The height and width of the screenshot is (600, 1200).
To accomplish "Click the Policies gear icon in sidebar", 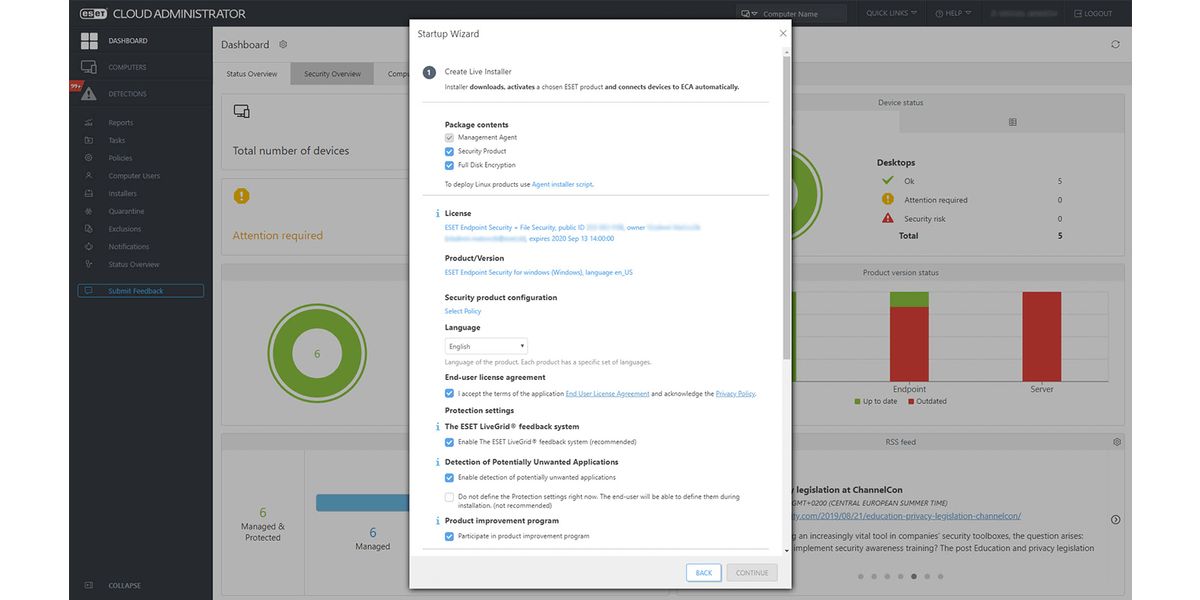I will point(89,158).
